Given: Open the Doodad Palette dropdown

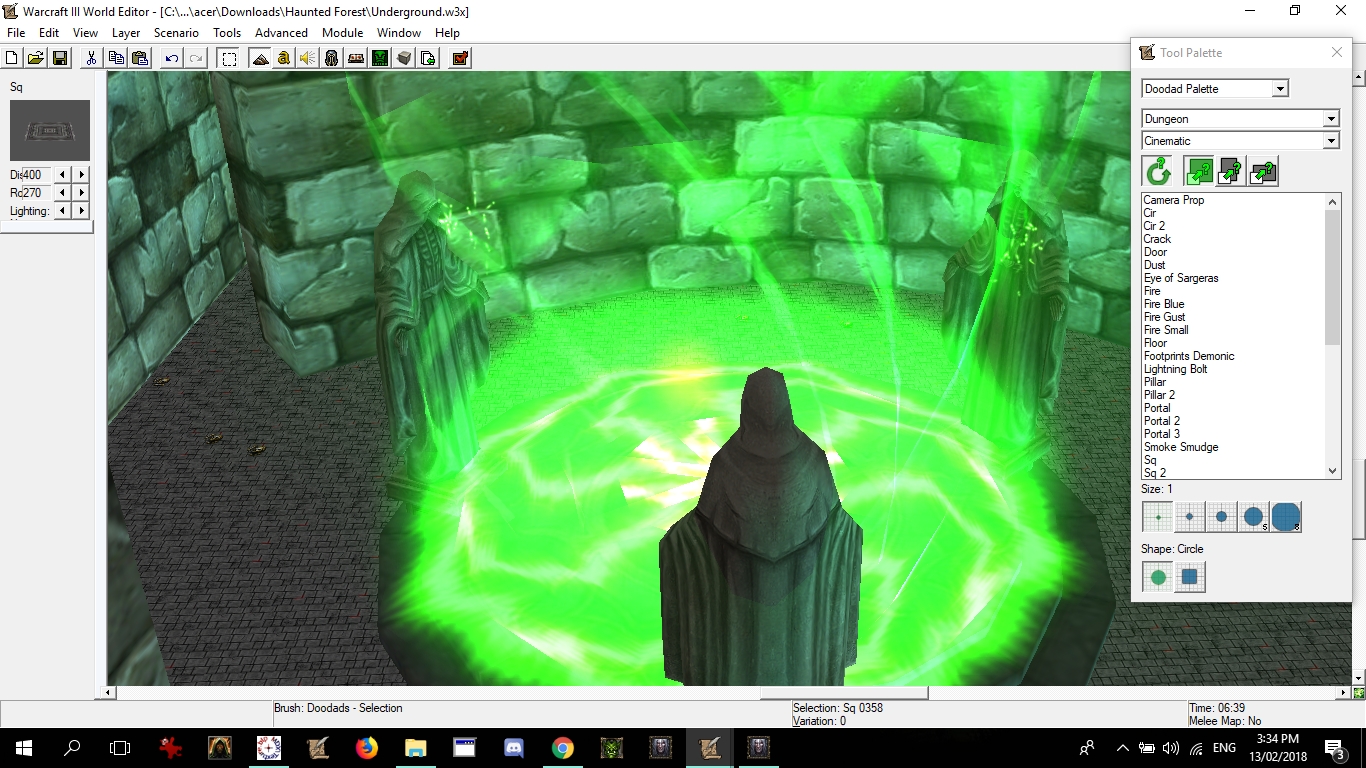Looking at the screenshot, I should point(1280,89).
